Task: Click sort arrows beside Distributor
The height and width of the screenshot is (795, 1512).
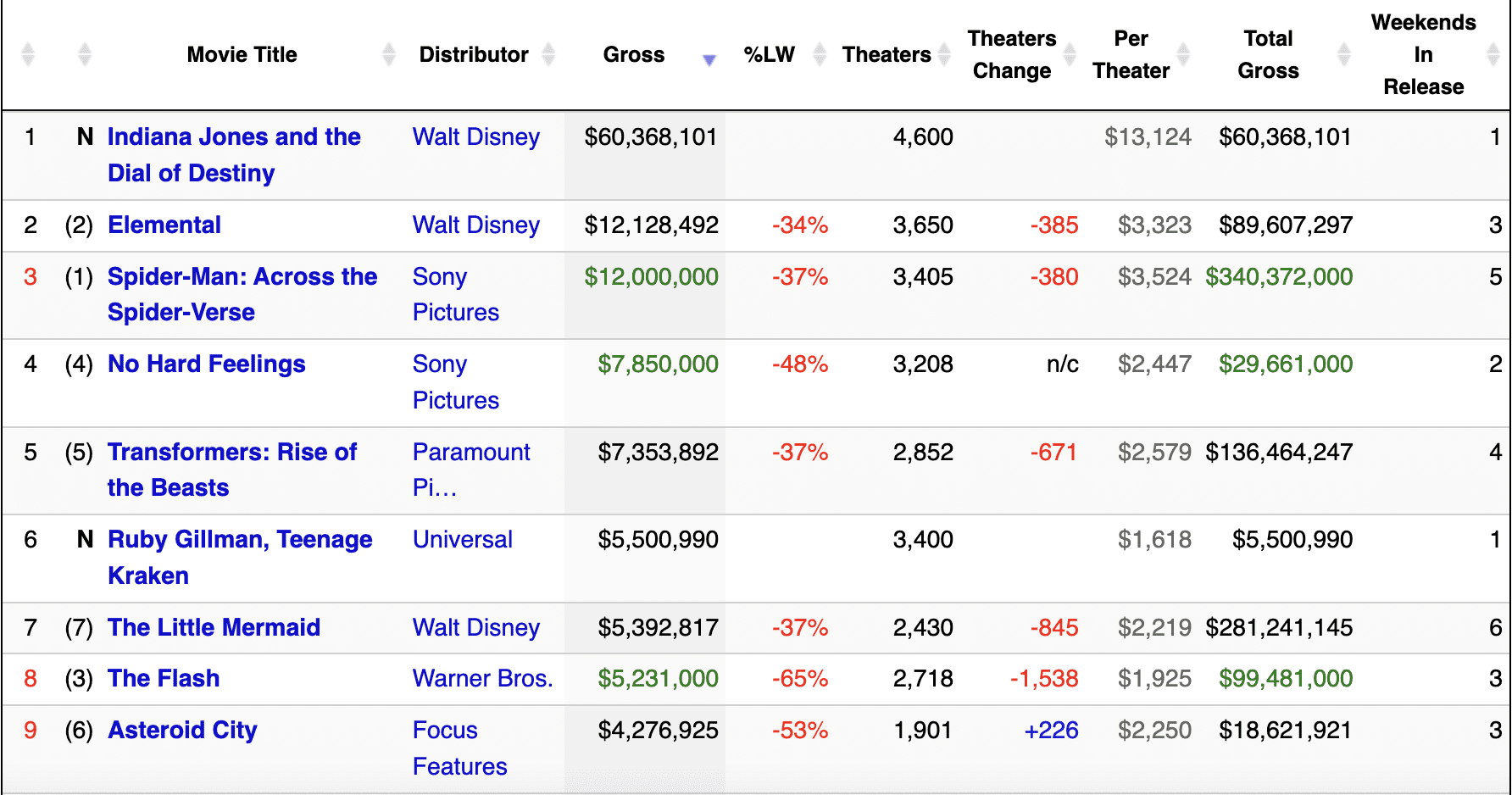Action: (548, 54)
